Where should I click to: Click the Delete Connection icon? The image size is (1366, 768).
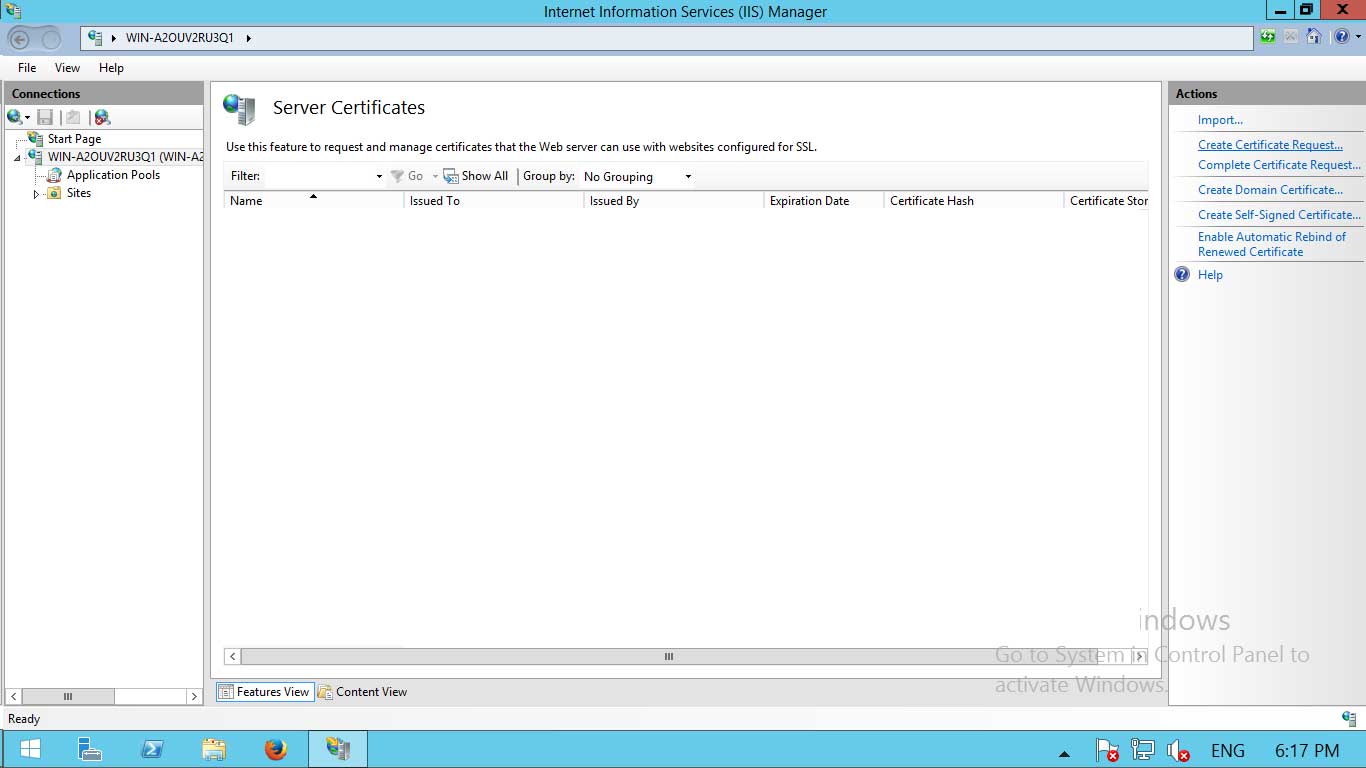pyautogui.click(x=102, y=117)
